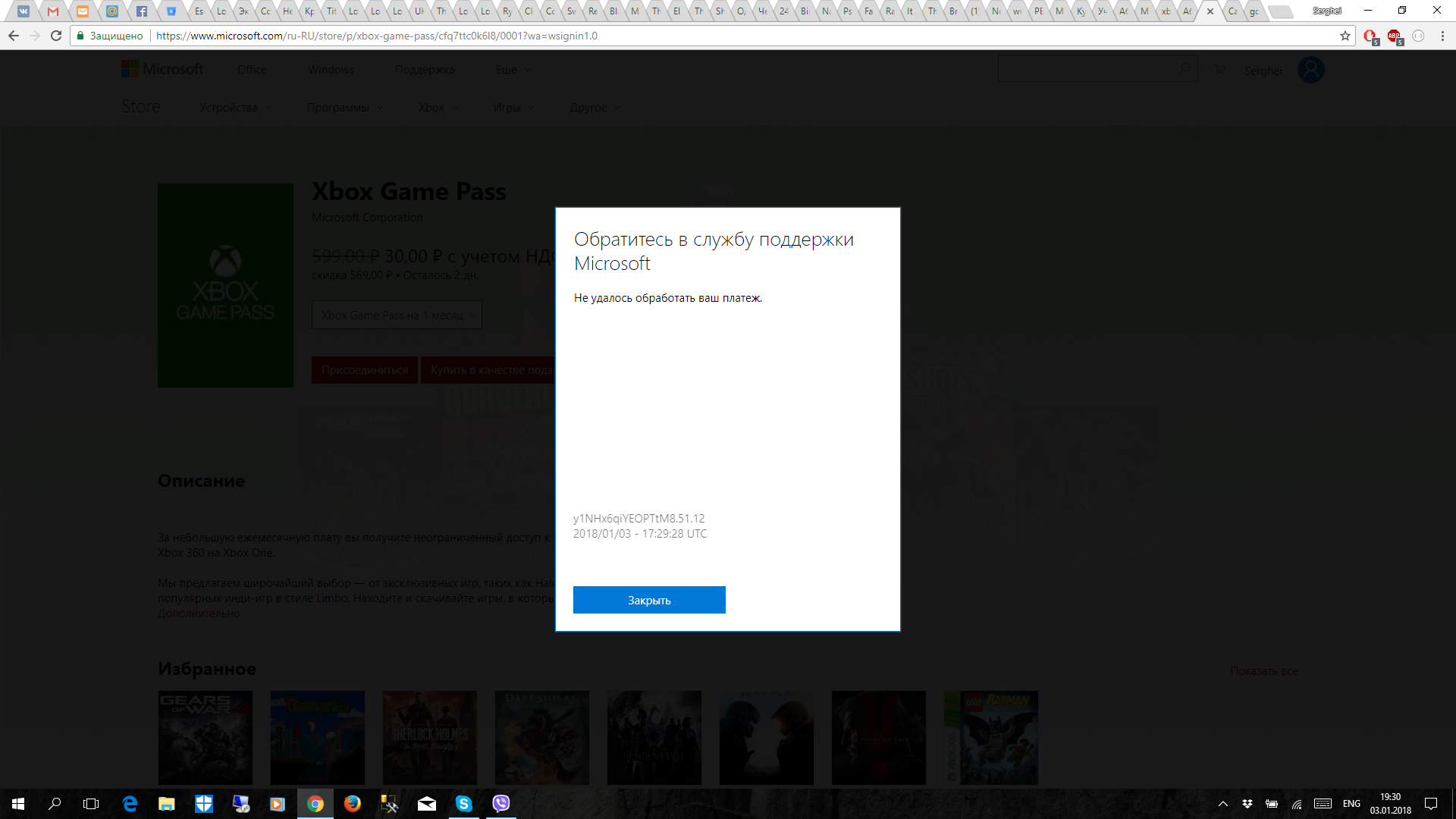Image resolution: width=1456 pixels, height=819 pixels.
Task: Open the shopping cart
Action: (x=1219, y=69)
